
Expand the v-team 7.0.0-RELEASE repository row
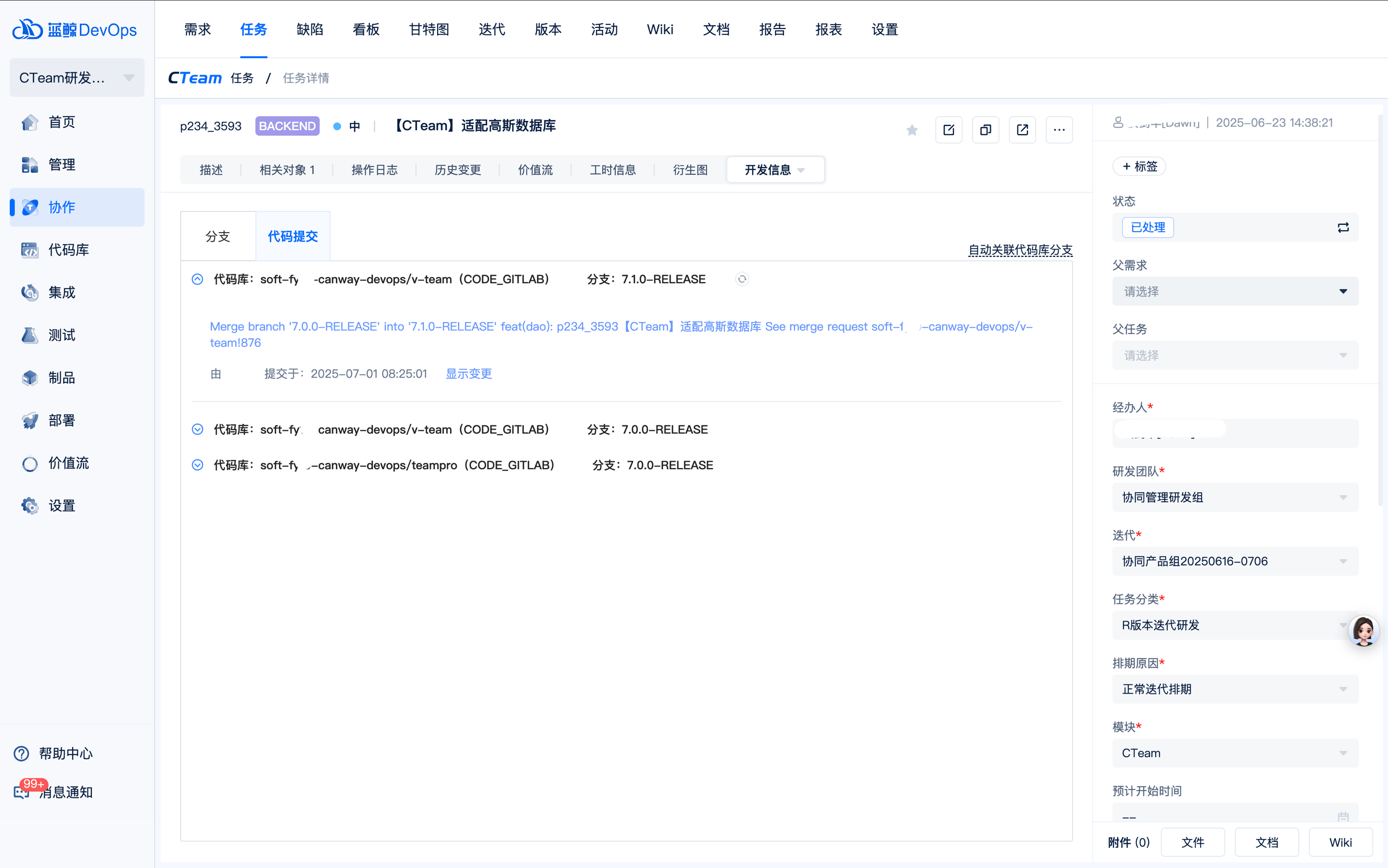(197, 429)
